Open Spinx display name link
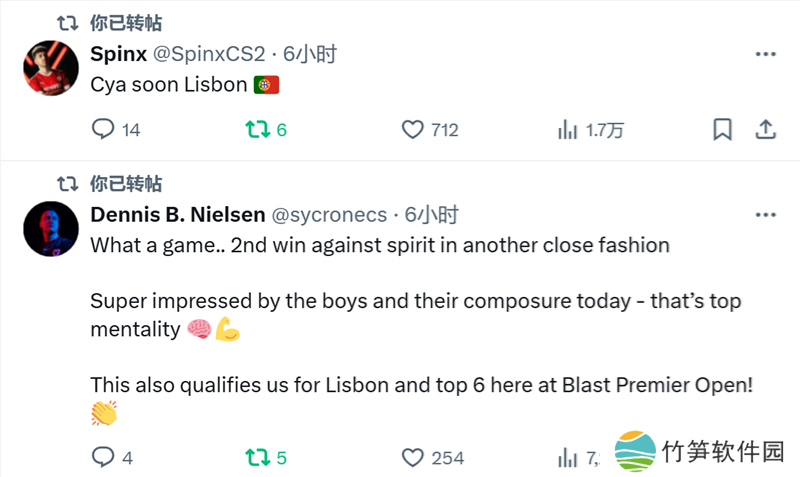This screenshot has width=800, height=477. click(x=117, y=55)
